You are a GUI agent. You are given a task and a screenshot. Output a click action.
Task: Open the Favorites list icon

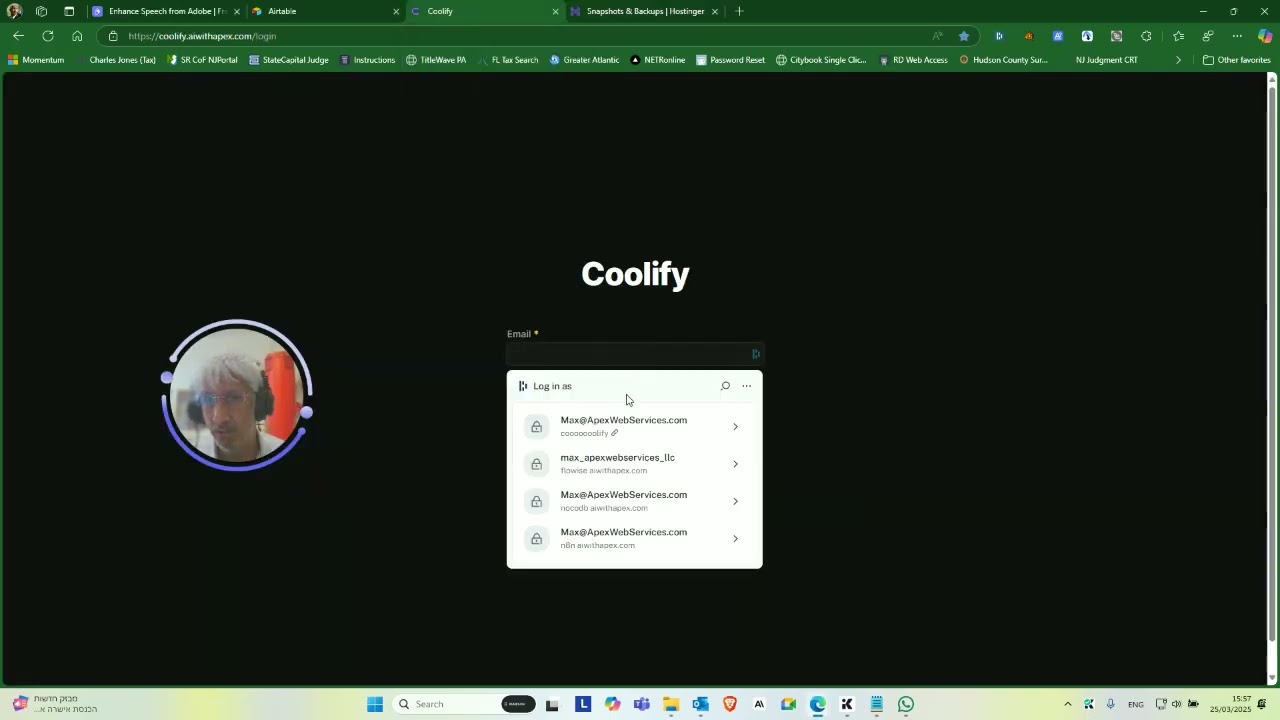click(1178, 36)
